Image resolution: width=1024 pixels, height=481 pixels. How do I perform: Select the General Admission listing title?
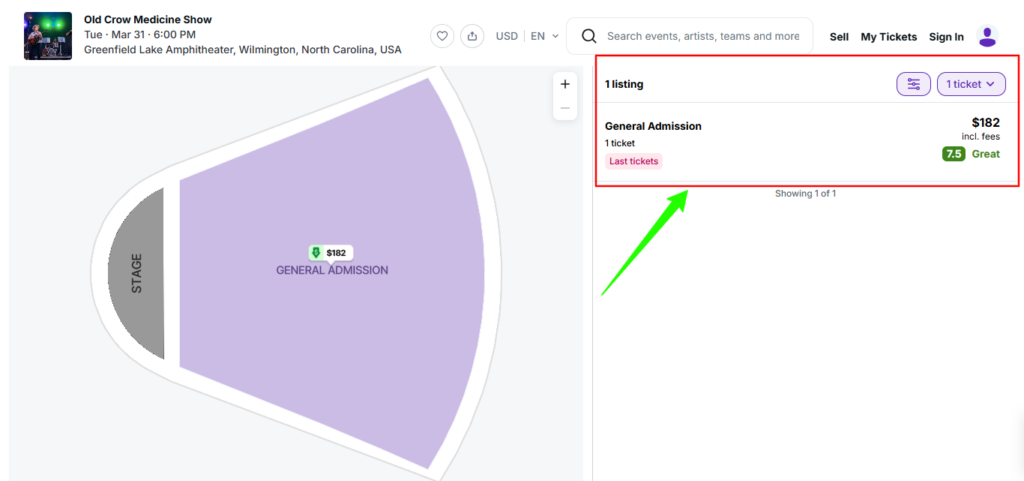653,126
